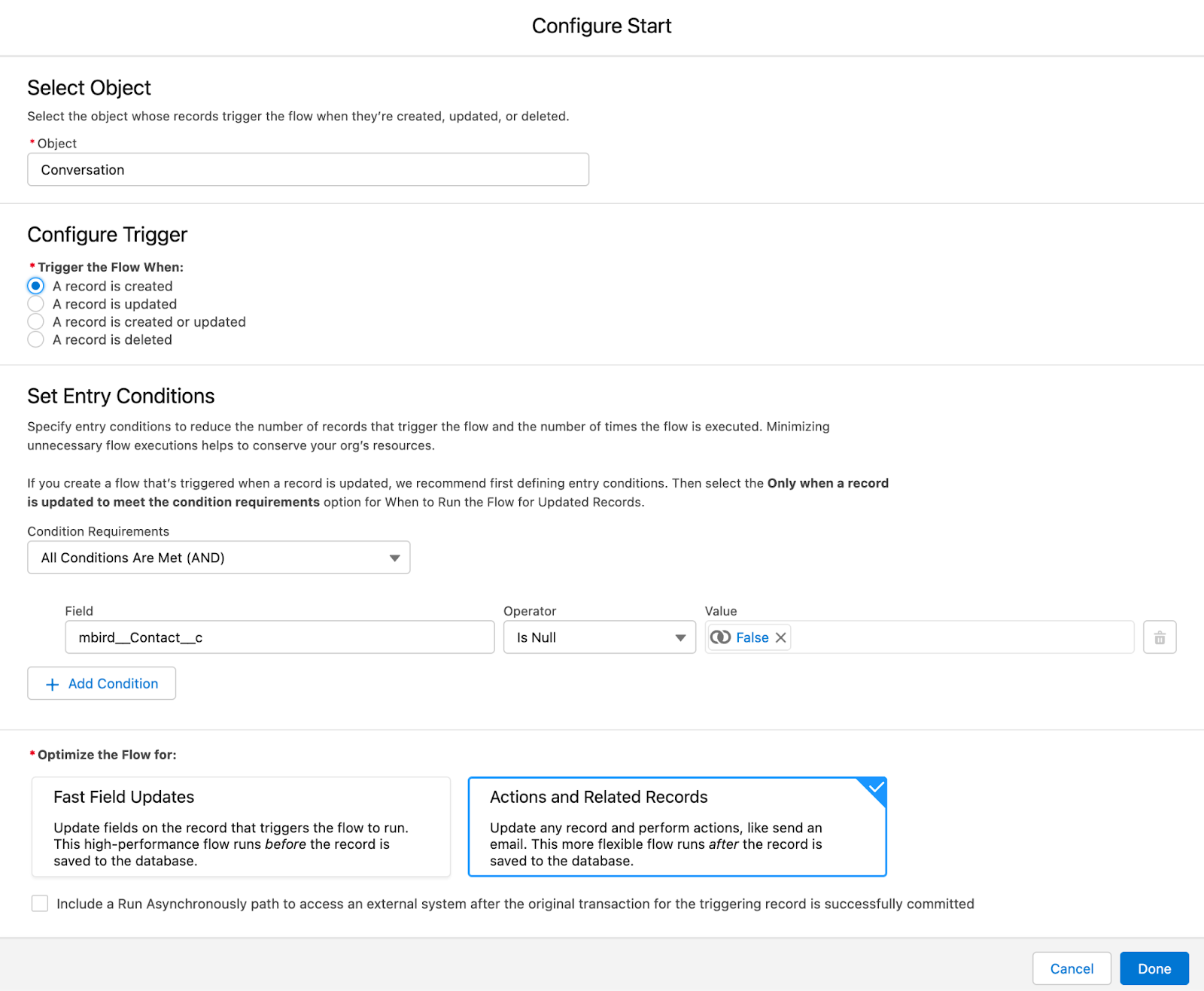Click the Cancel button

[x=1071, y=968]
